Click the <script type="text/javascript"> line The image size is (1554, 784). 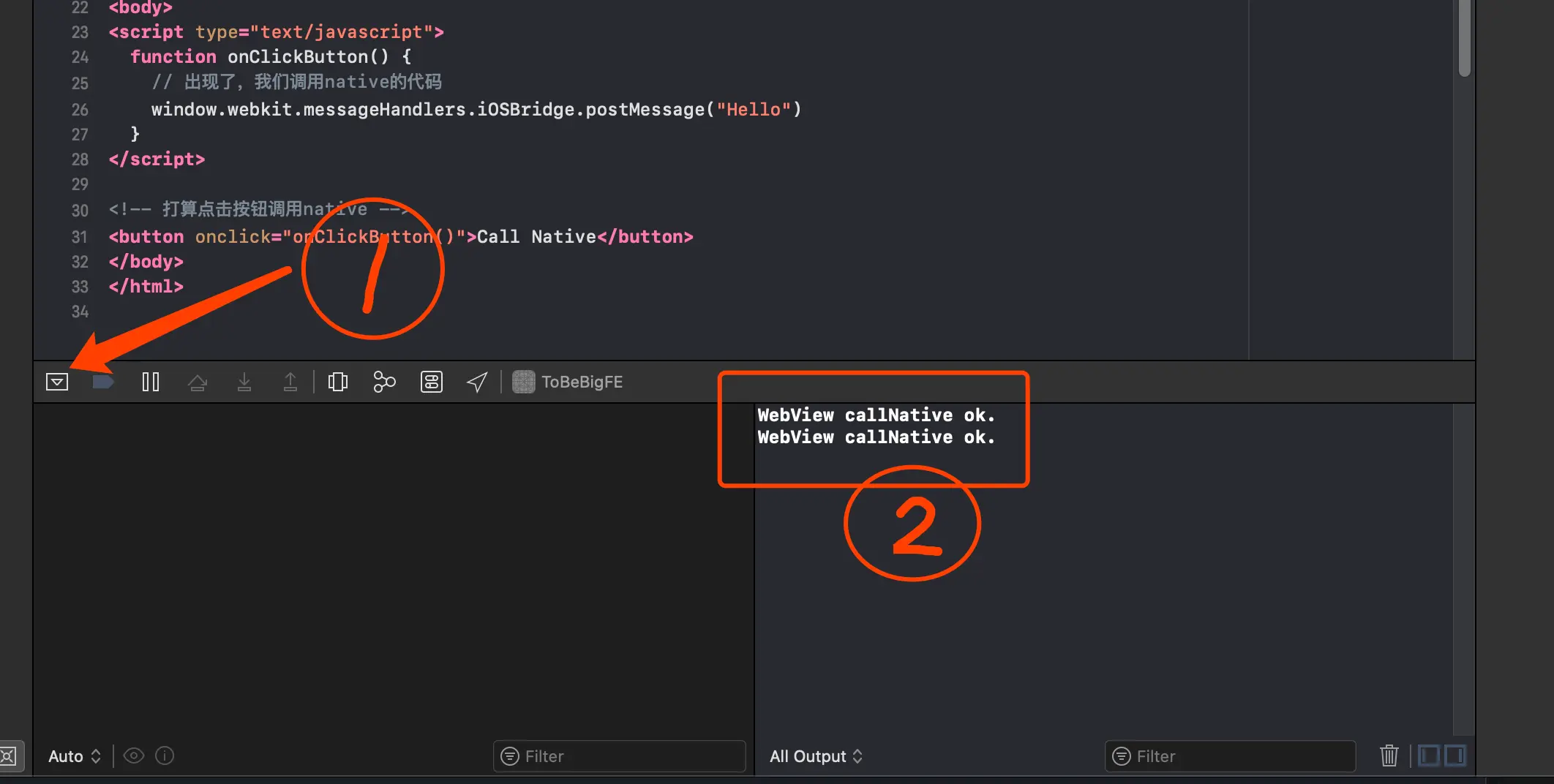point(277,32)
